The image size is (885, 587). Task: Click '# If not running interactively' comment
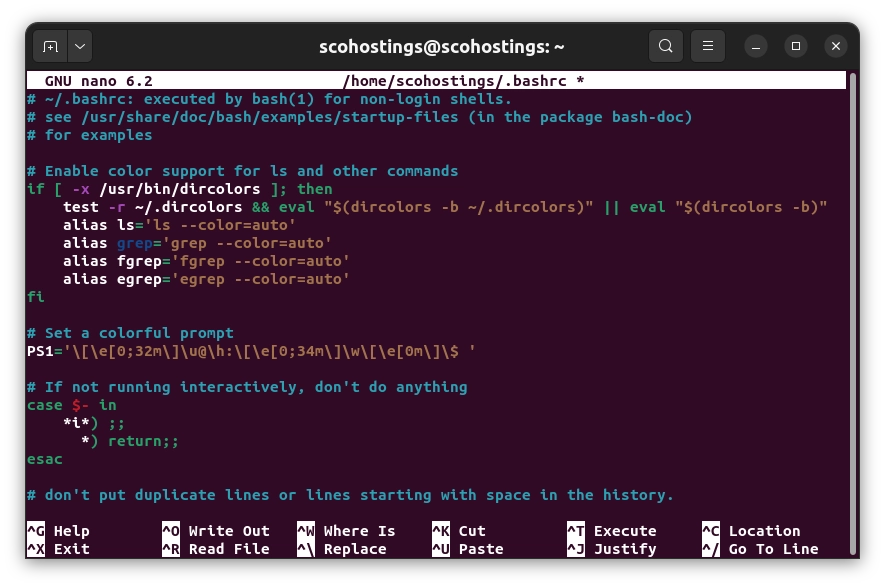(x=247, y=387)
